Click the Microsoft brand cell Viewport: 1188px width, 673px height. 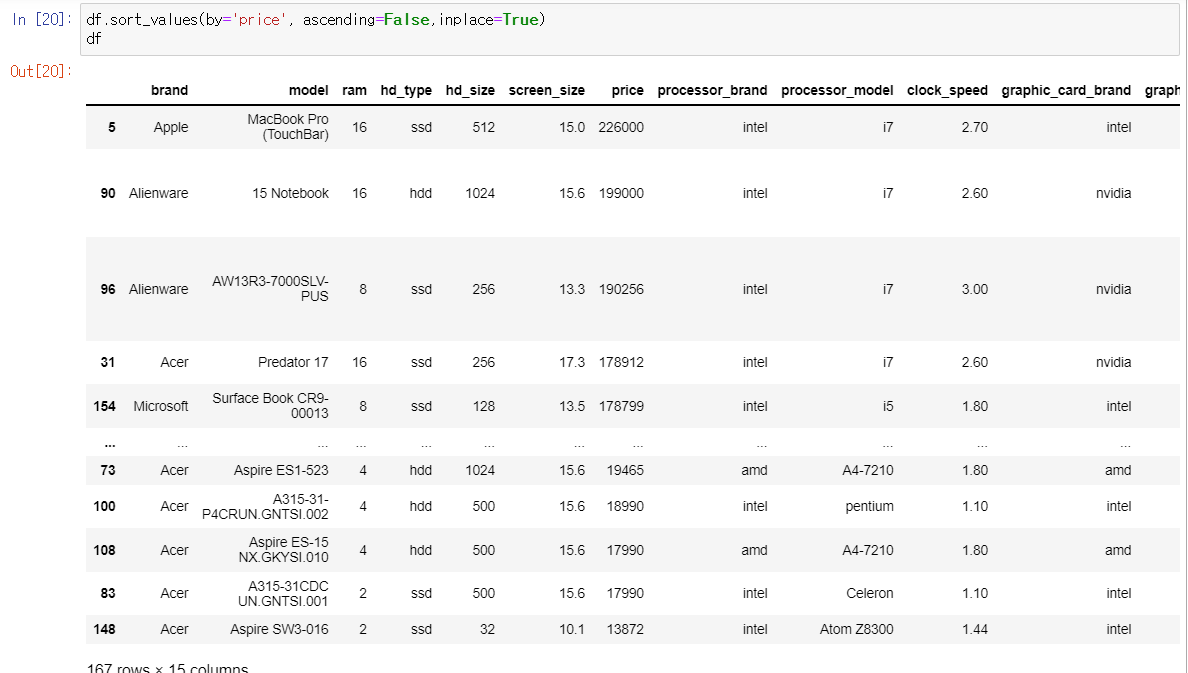(x=161, y=406)
